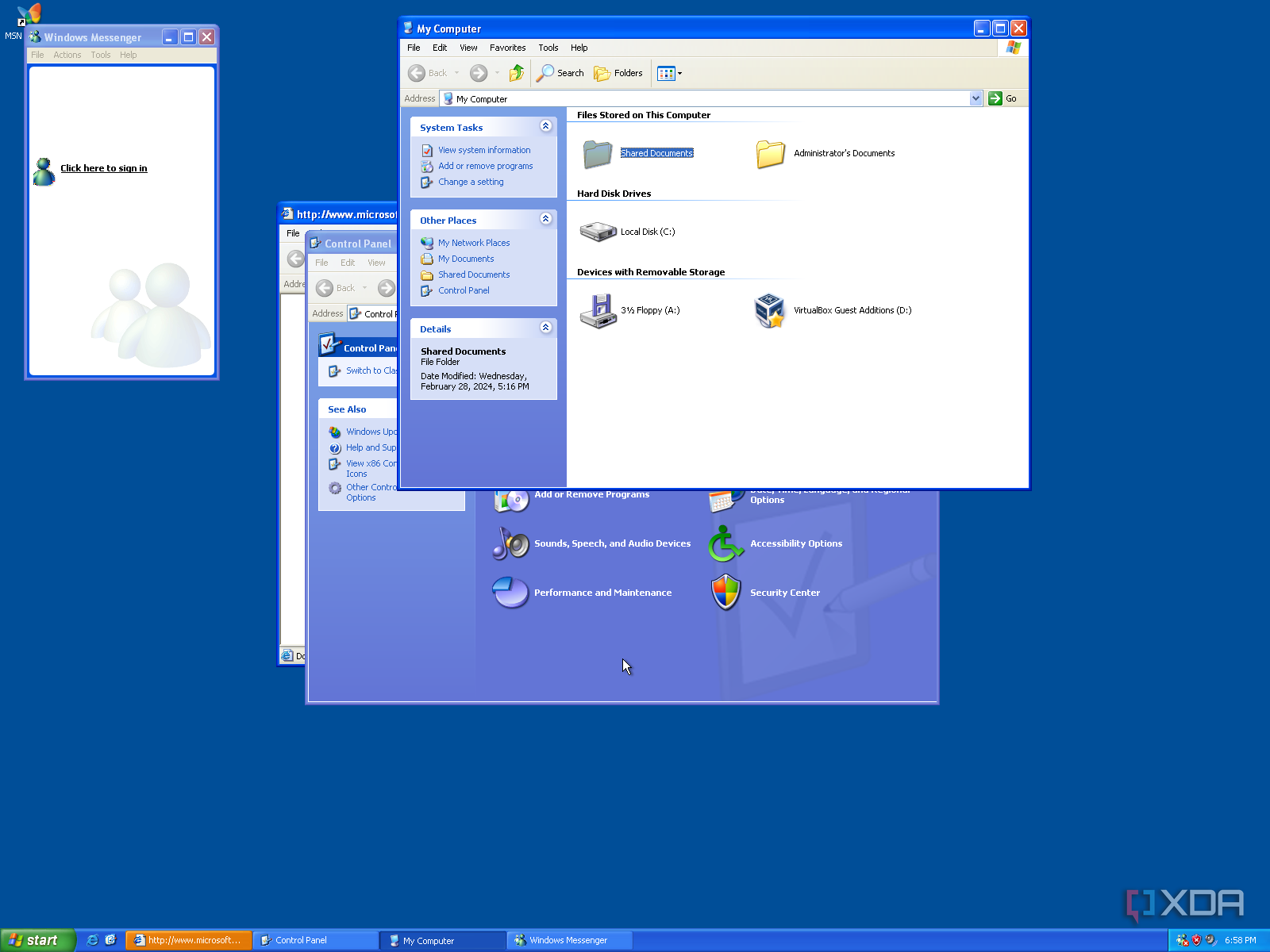The image size is (1270, 952).
Task: Open Sounds, Speech, and Audio Devices
Action: (x=611, y=543)
